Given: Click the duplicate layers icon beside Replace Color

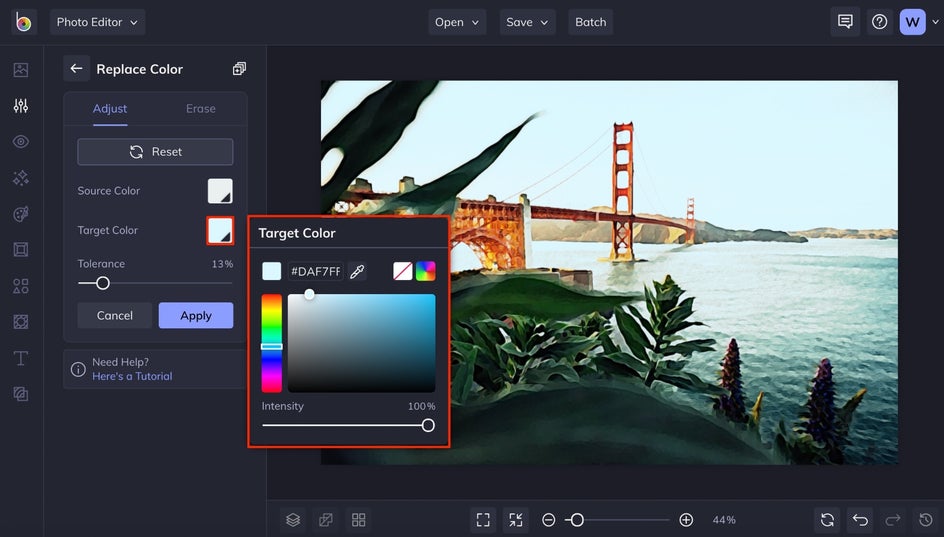Looking at the screenshot, I should (239, 69).
